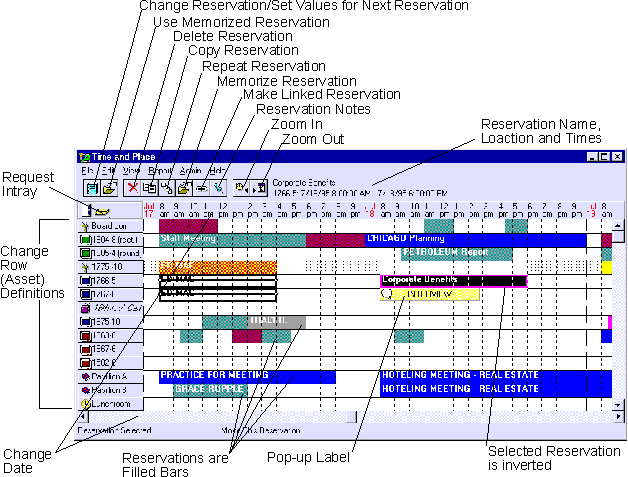Click the Zoom In toolbar icon

pos(240,187)
